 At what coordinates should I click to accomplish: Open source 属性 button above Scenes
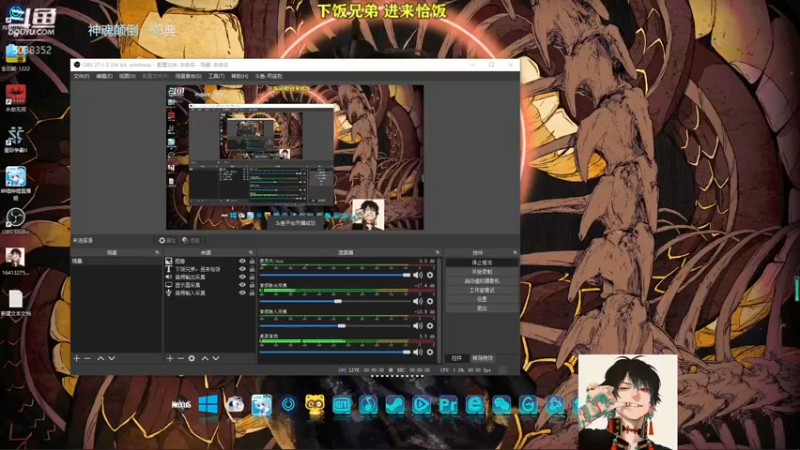(167, 240)
